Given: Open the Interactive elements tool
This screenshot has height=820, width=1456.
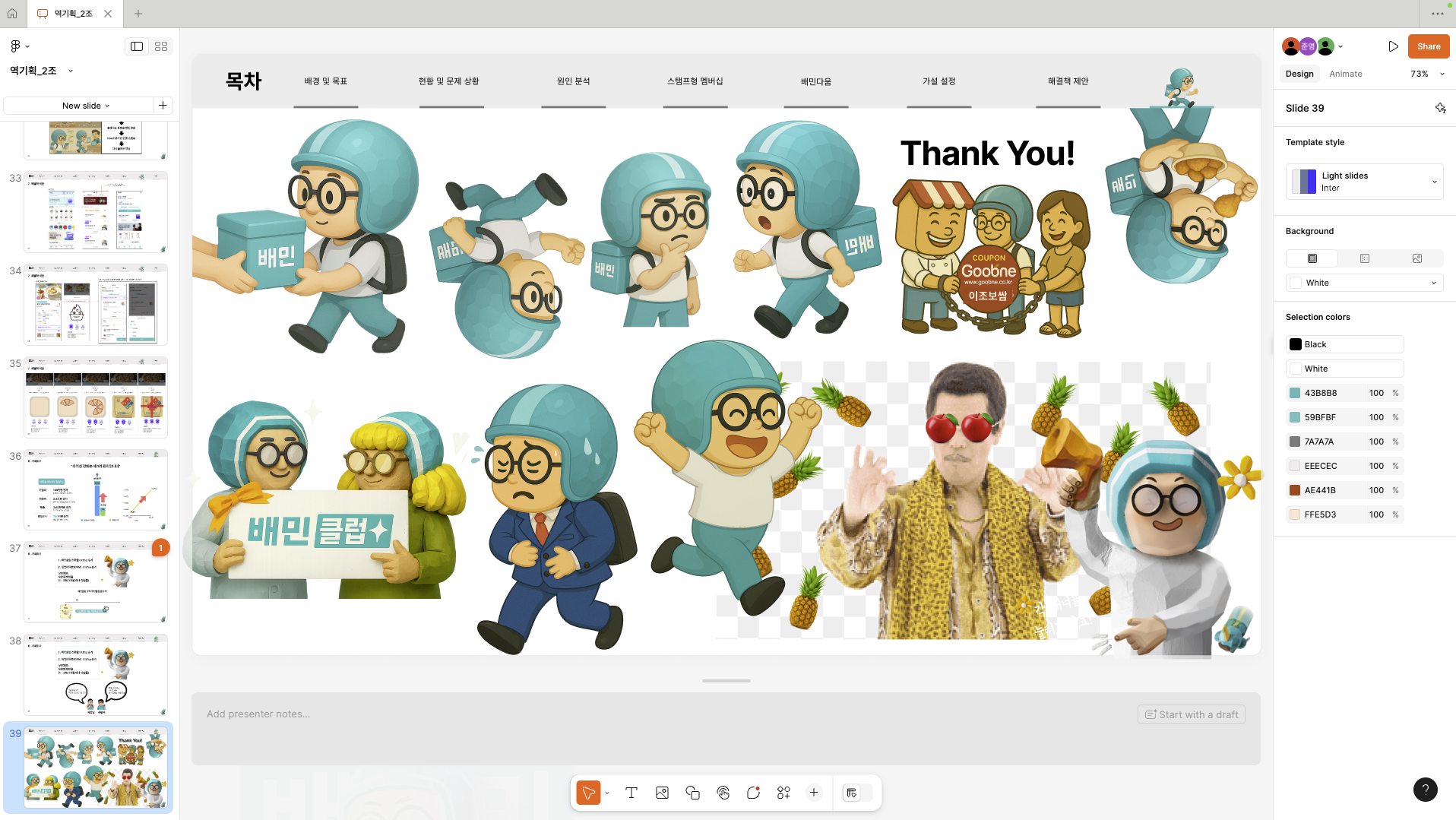Looking at the screenshot, I should (x=723, y=793).
